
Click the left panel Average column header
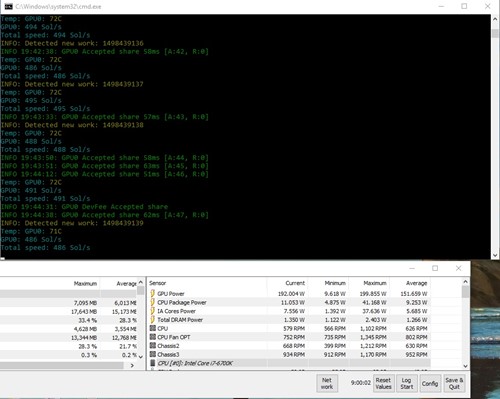click(x=127, y=283)
